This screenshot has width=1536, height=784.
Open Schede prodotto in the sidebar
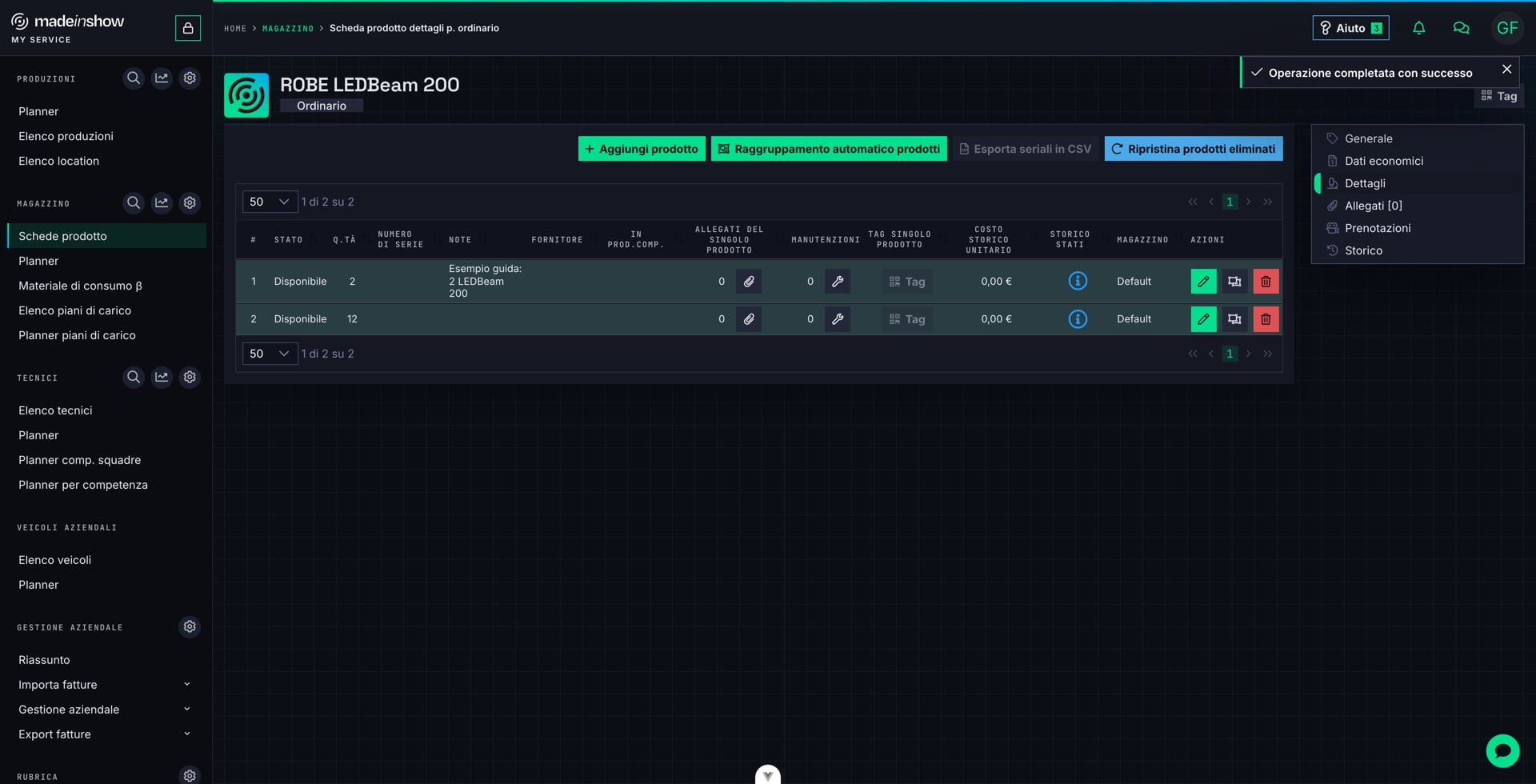point(106,236)
